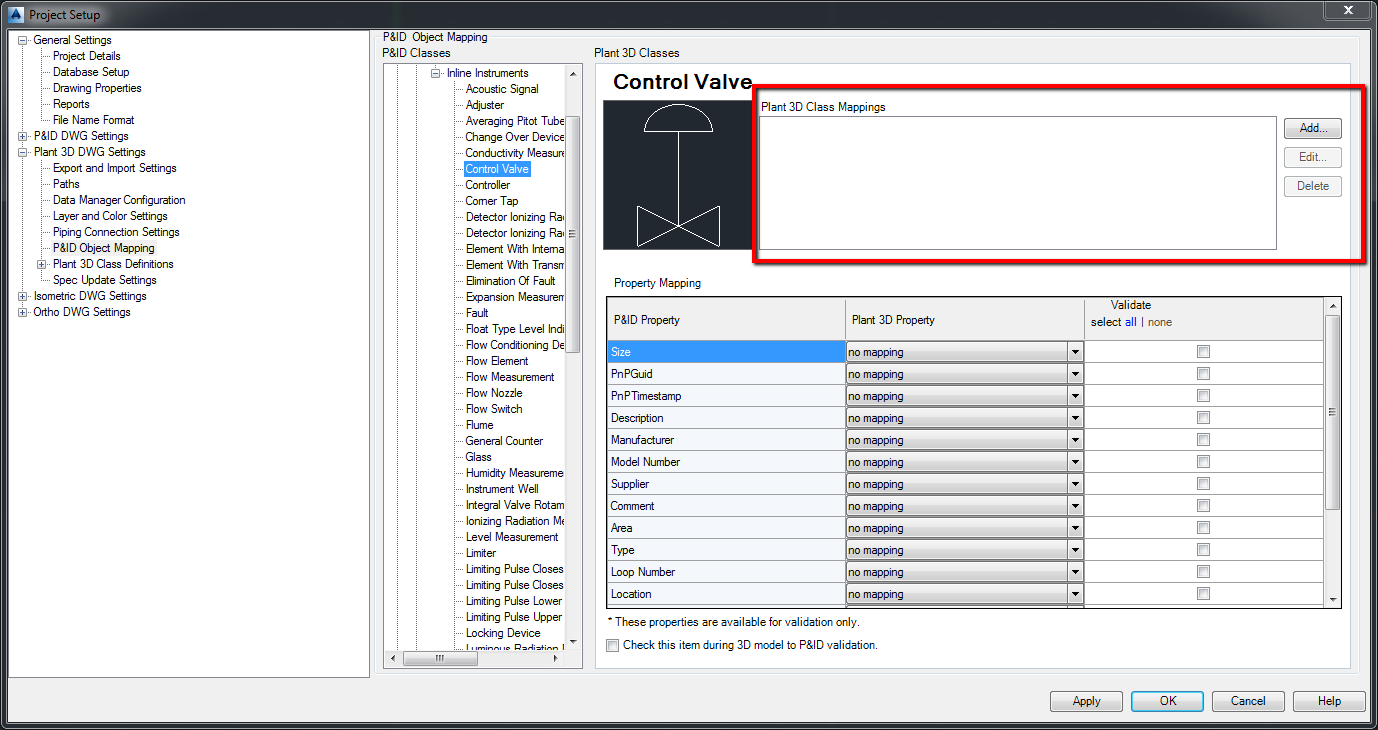Open the Plant 3D Property dropdown for Size

tap(1075, 352)
